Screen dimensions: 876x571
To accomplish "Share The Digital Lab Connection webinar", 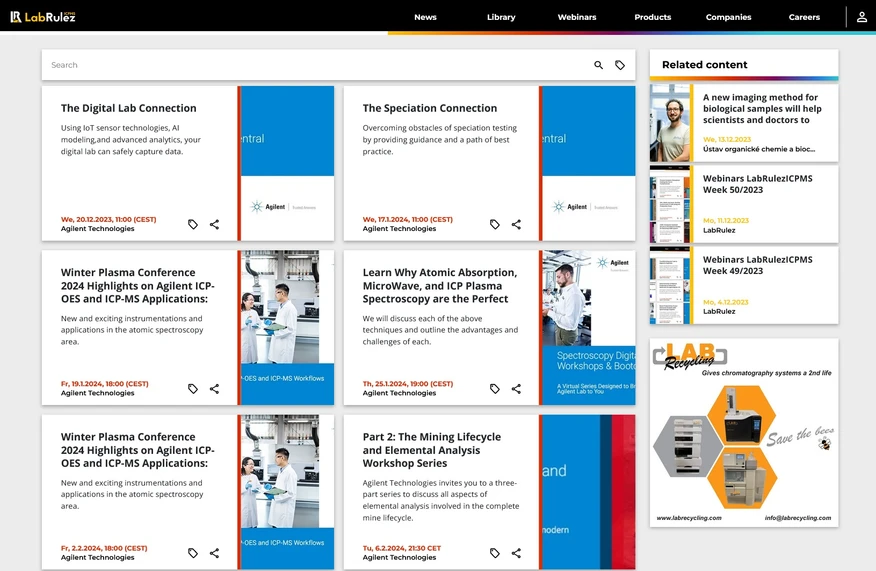I will pos(215,224).
